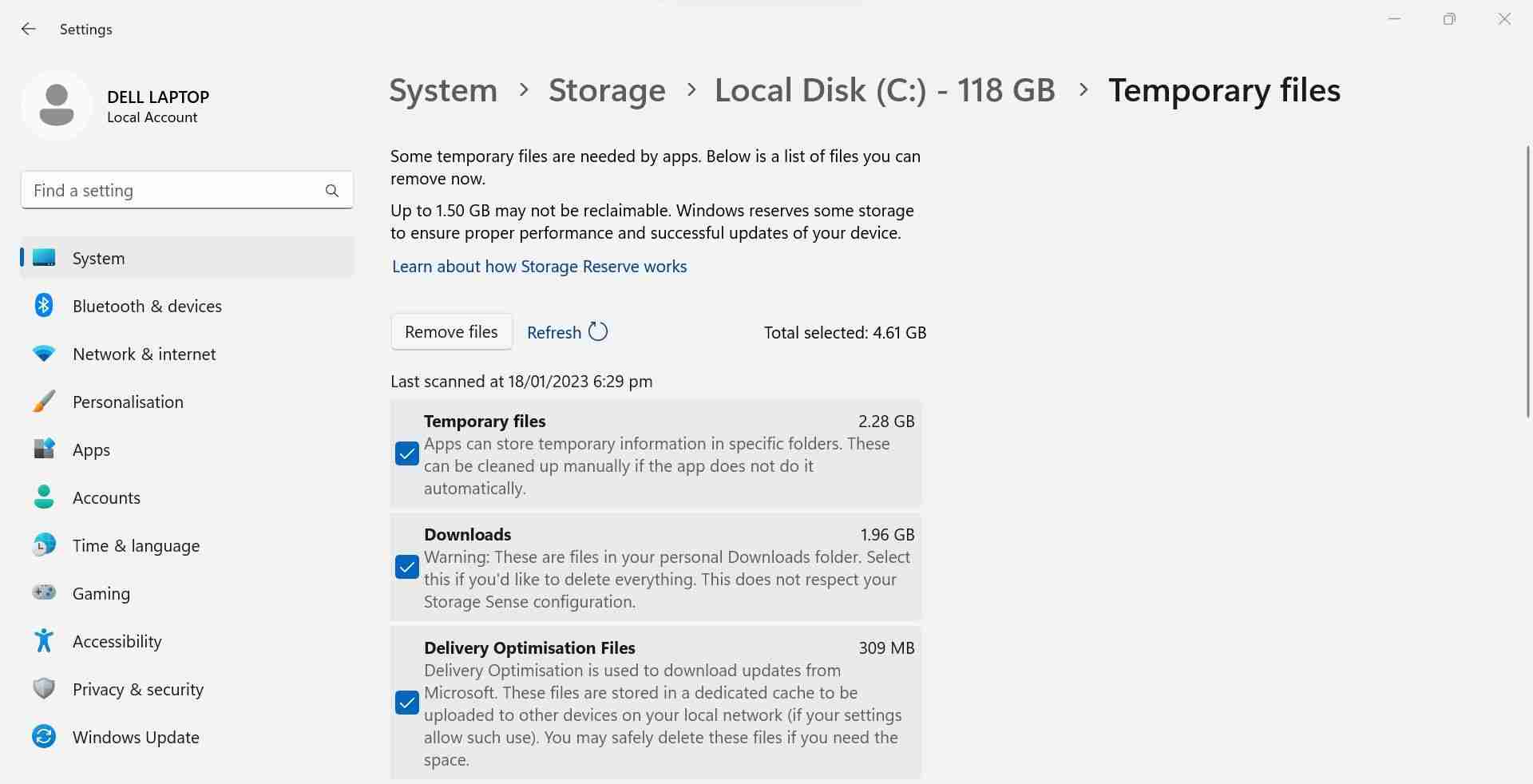Navigate back using the back arrow
Viewport: 1533px width, 784px height.
29,29
